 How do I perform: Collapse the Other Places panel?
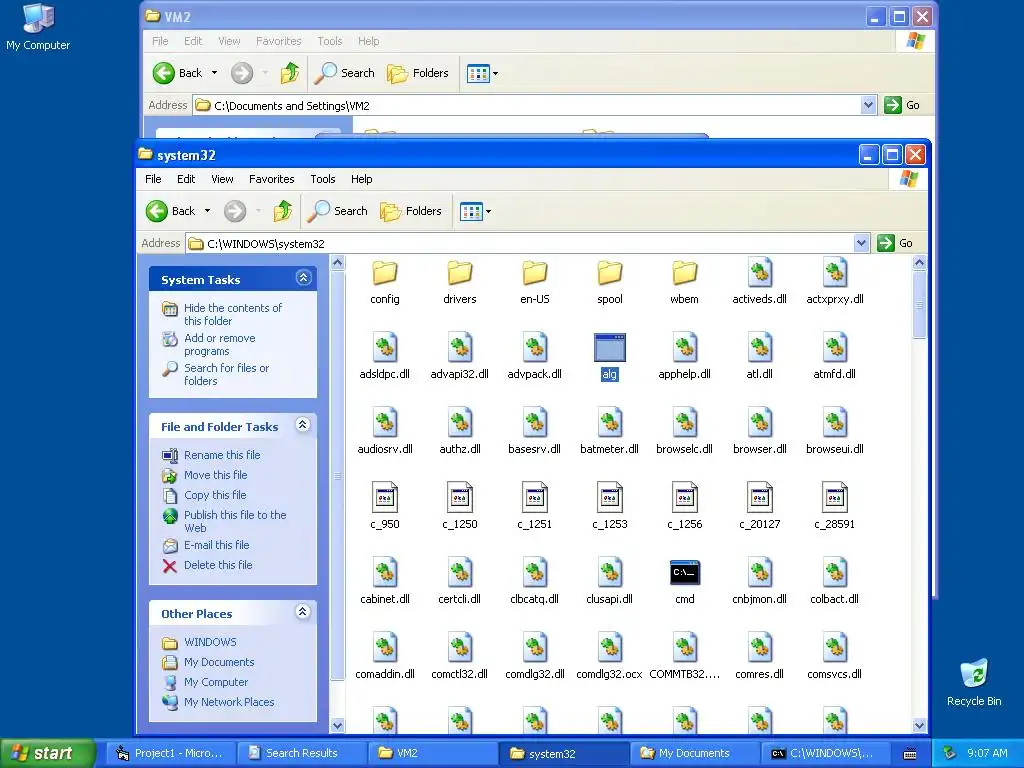click(x=302, y=612)
